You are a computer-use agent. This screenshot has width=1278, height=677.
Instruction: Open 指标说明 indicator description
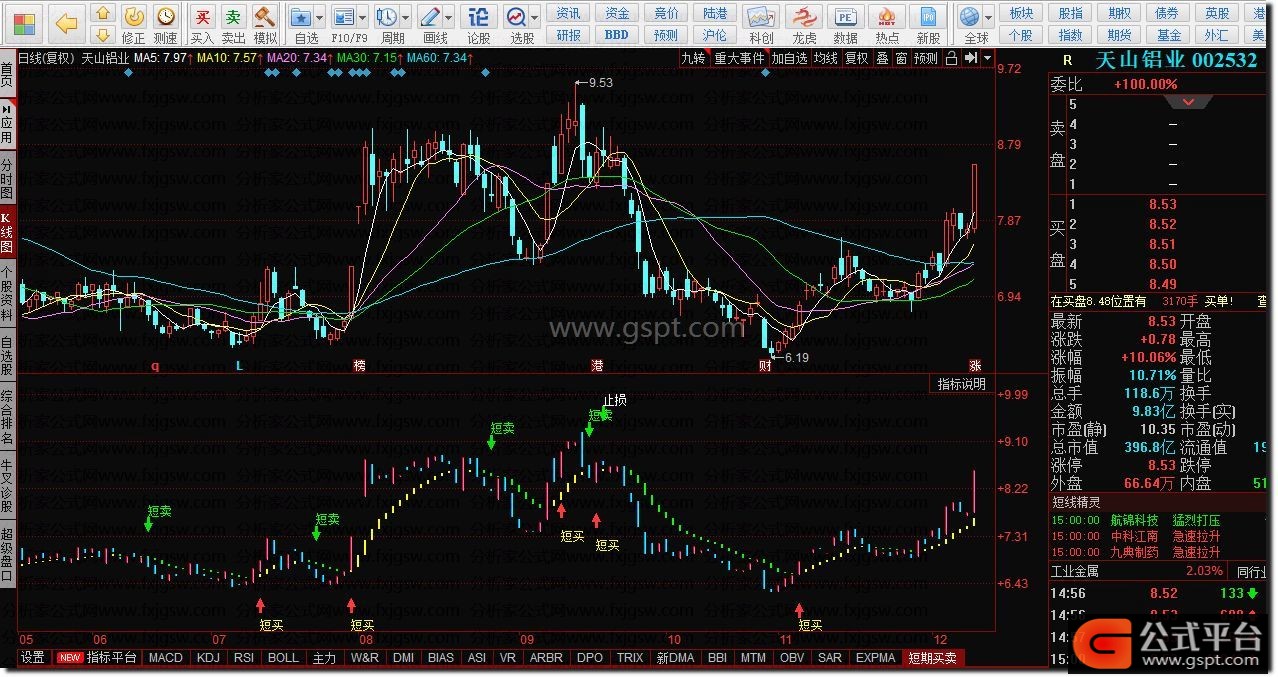tap(961, 384)
